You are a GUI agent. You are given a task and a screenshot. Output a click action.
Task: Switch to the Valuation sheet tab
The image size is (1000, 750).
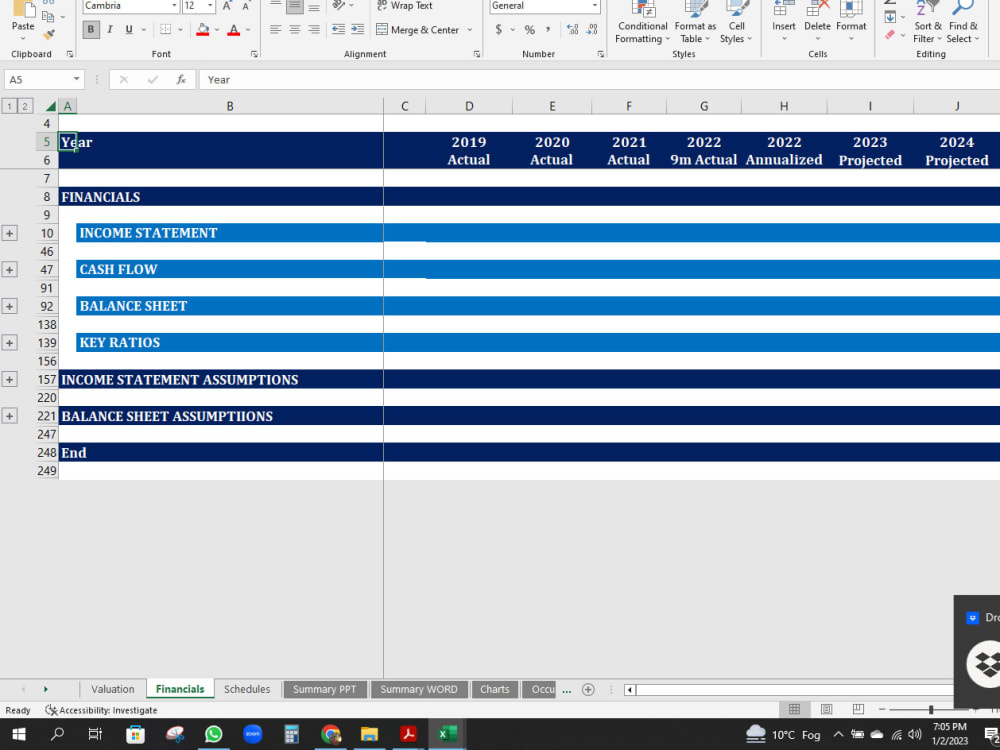[112, 689]
